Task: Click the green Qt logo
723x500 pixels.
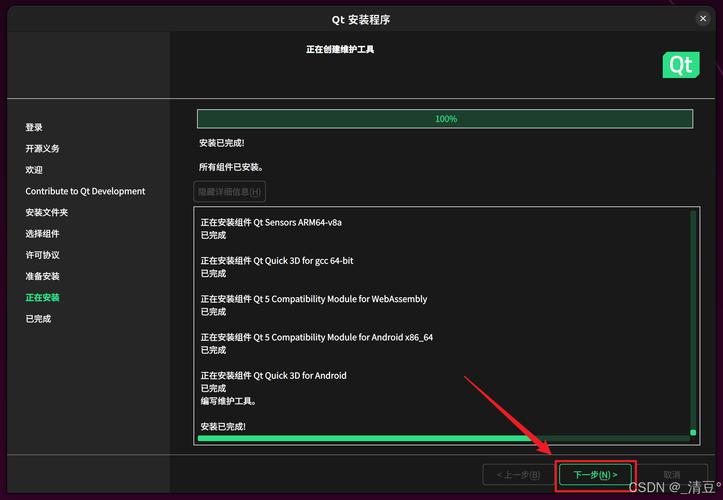Action: coord(681,65)
